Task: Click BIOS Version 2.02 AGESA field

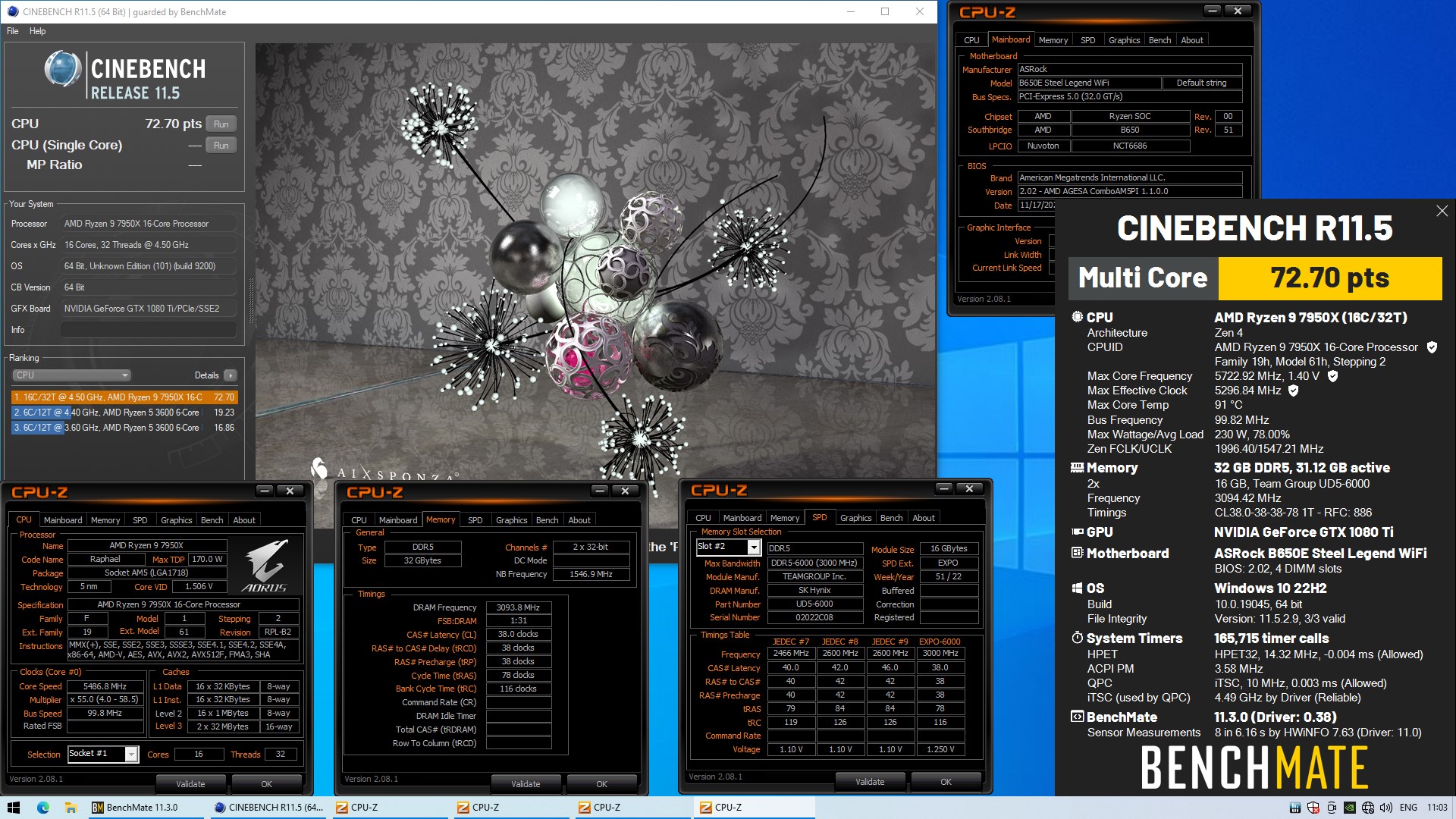Action: coord(1129,192)
